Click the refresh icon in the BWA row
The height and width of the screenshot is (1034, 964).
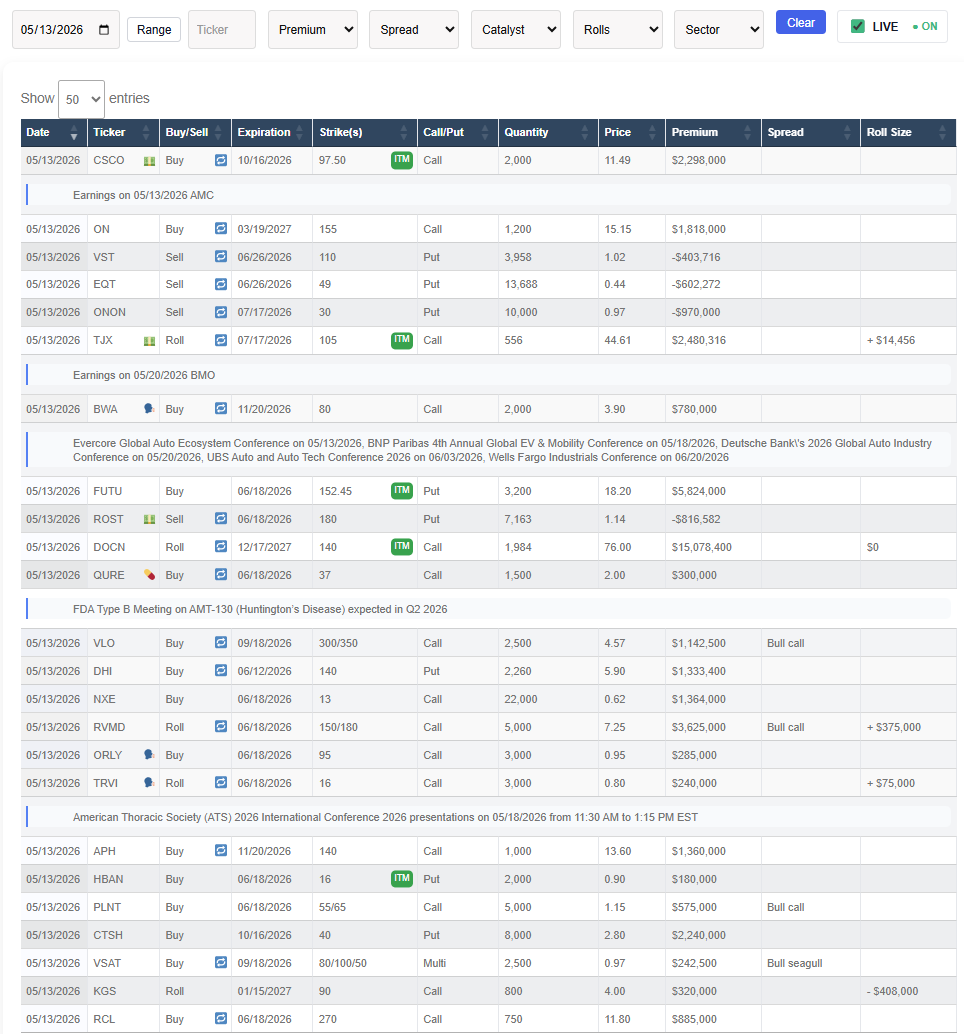pos(221,409)
